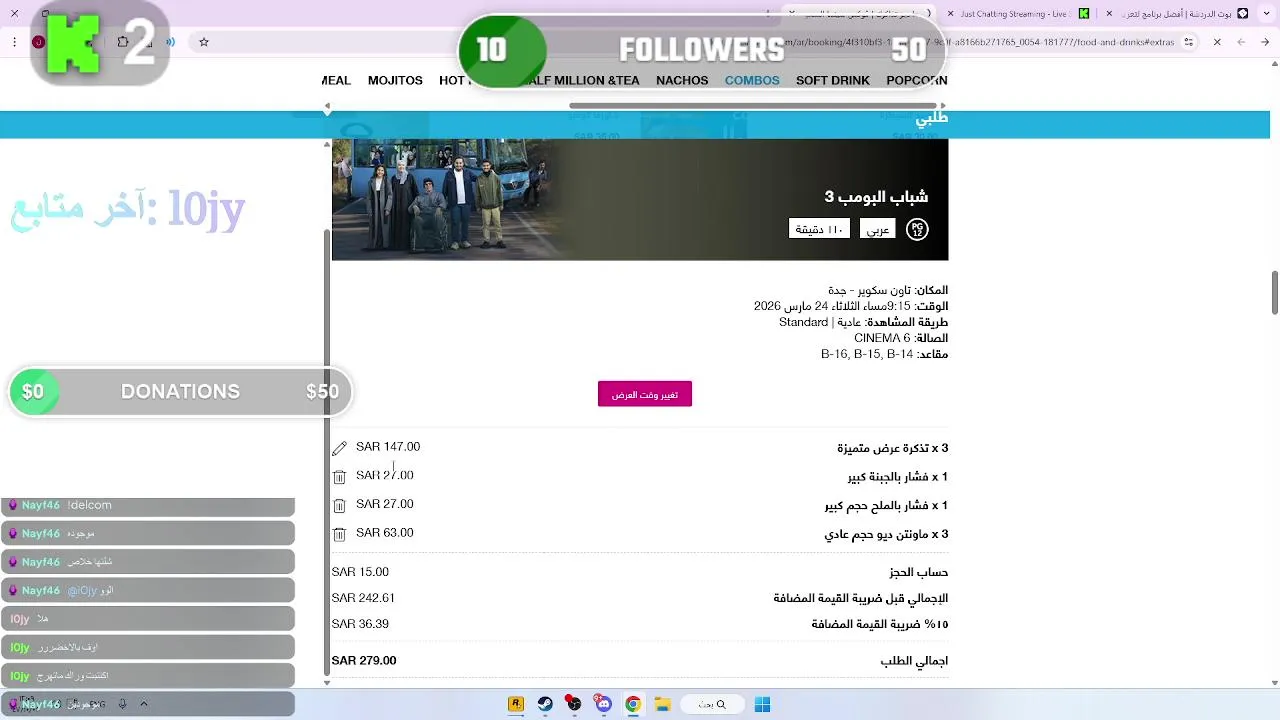Viewport: 1280px width, 720px height.
Task: Open File Explorer from the taskbar
Action: pyautogui.click(x=662, y=704)
